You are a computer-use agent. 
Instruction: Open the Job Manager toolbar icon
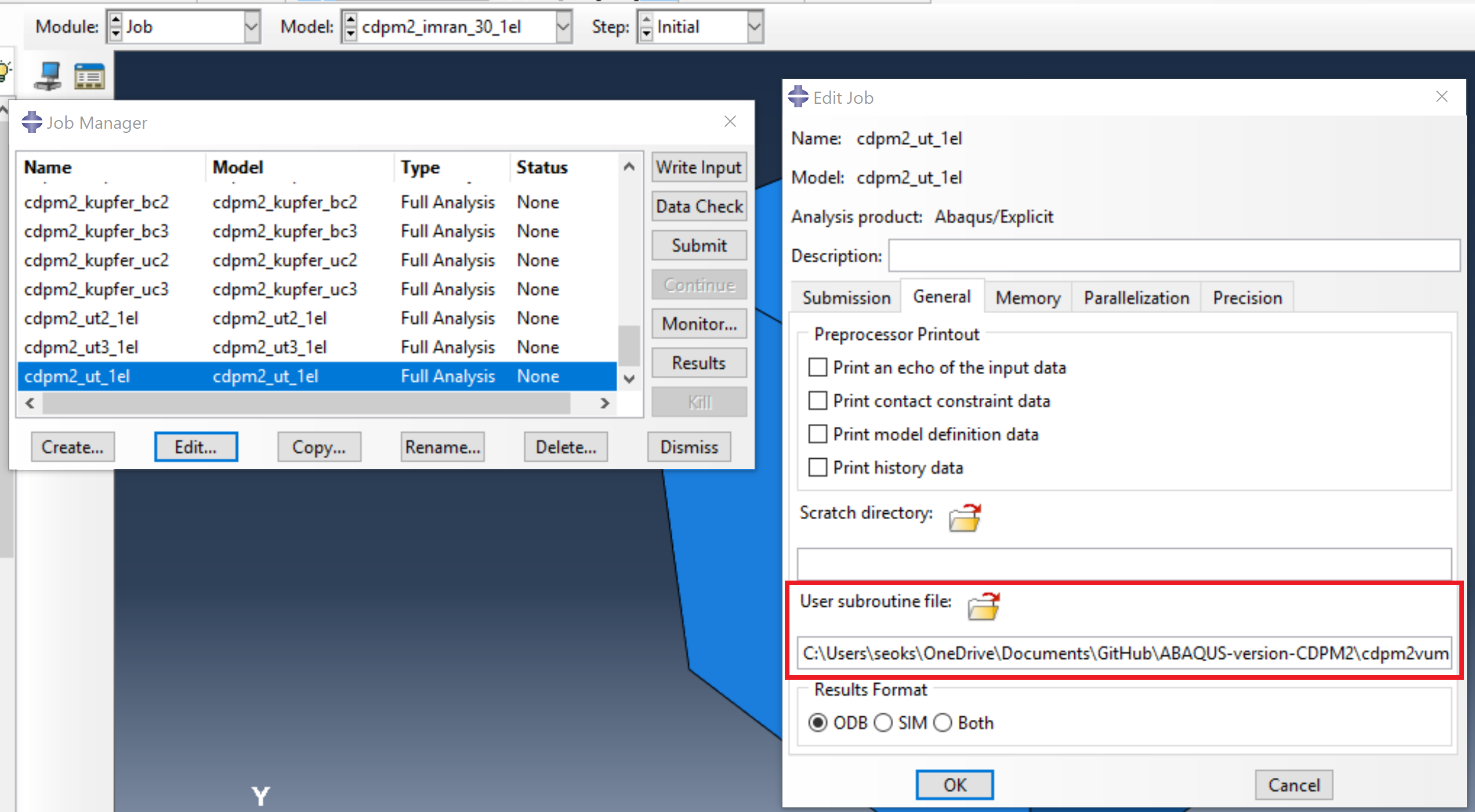(89, 76)
